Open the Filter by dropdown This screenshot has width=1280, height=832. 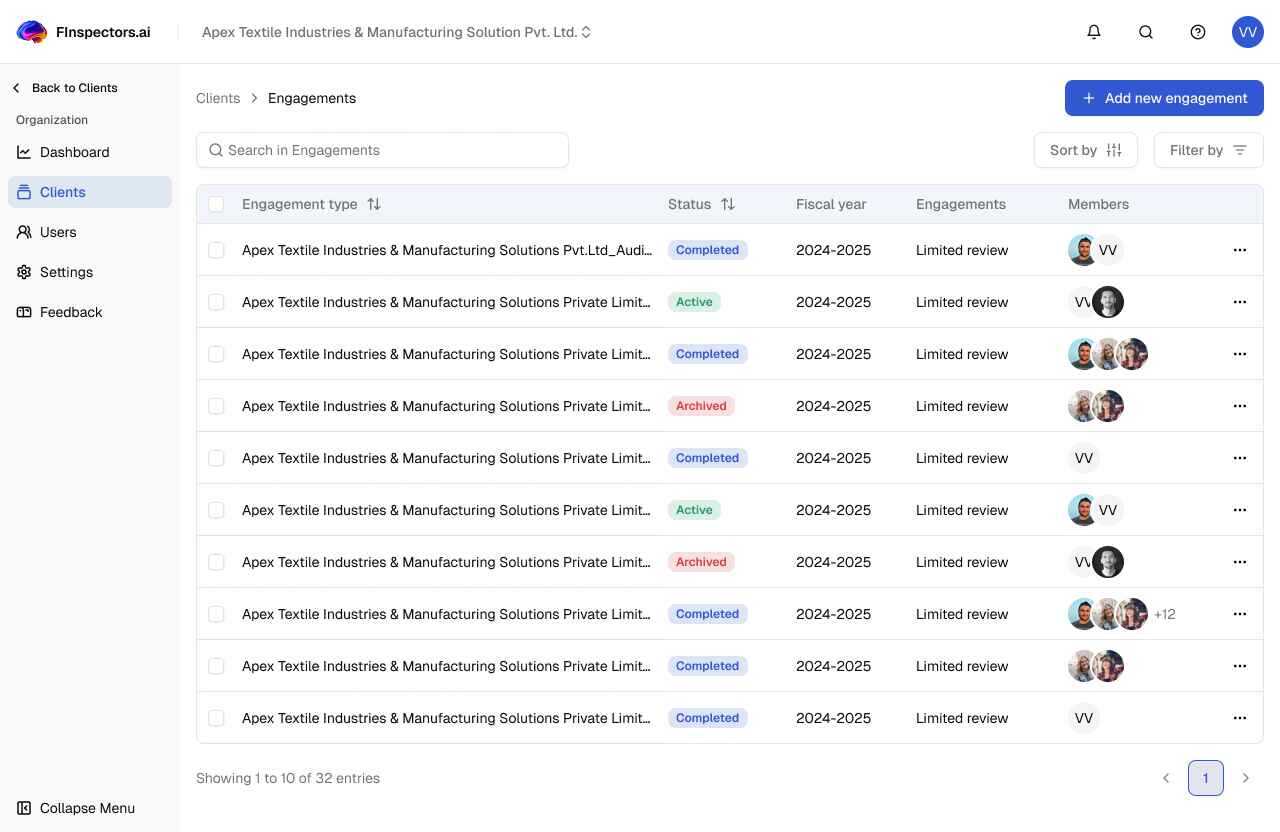click(x=1208, y=150)
